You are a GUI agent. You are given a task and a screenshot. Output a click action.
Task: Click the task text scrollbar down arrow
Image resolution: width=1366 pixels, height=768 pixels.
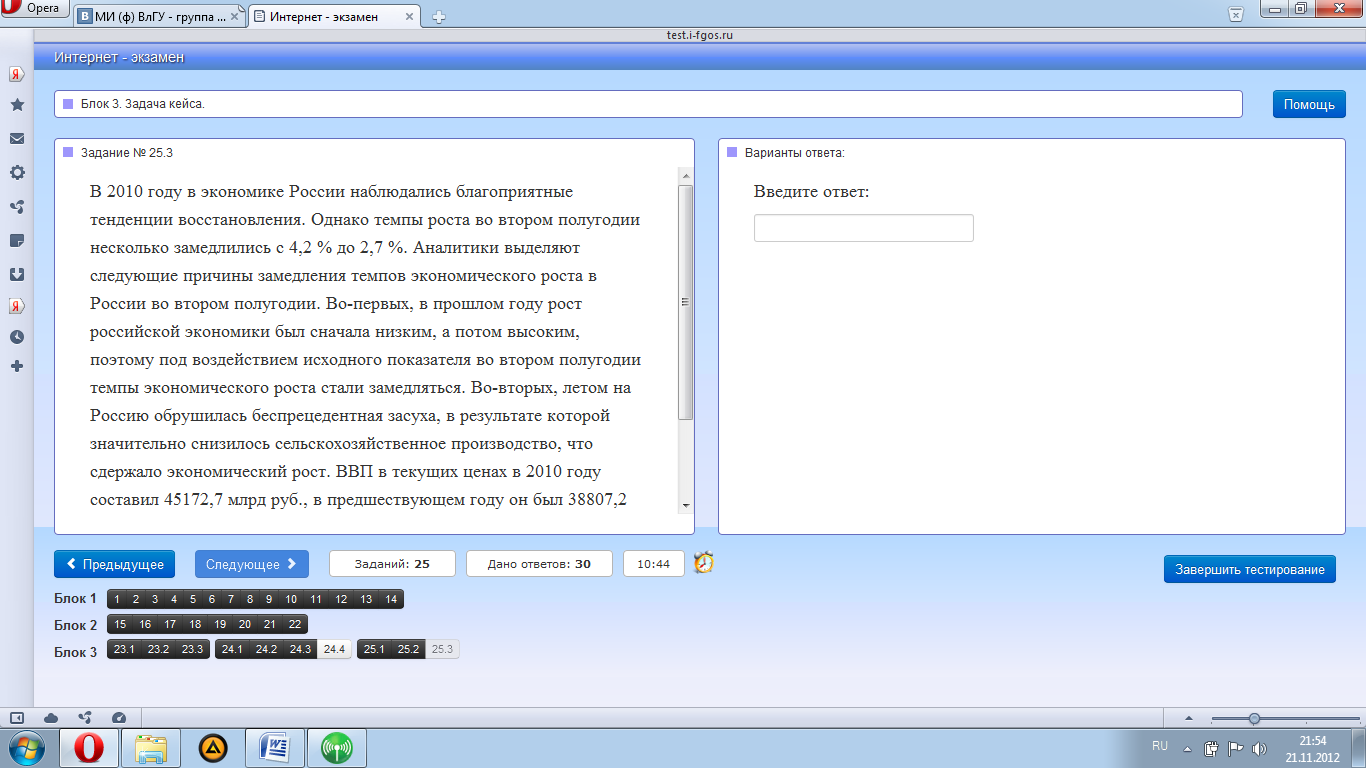pyautogui.click(x=686, y=506)
